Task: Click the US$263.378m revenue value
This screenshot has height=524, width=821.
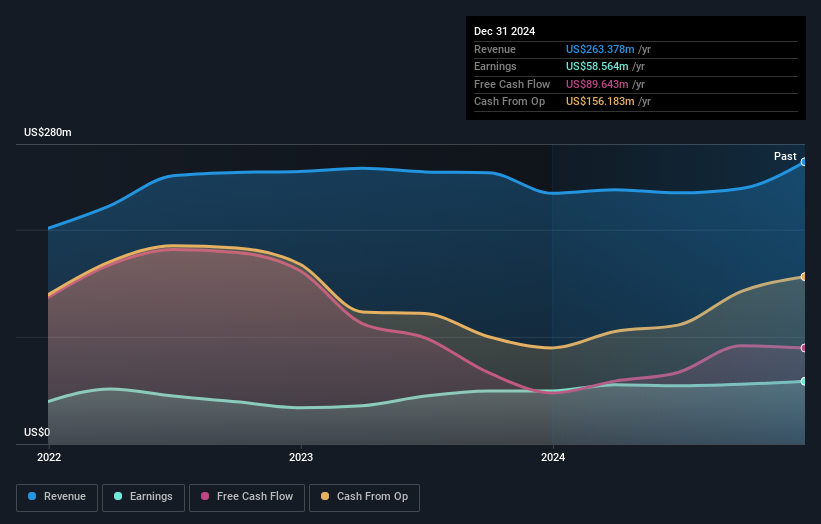Action: click(600, 49)
